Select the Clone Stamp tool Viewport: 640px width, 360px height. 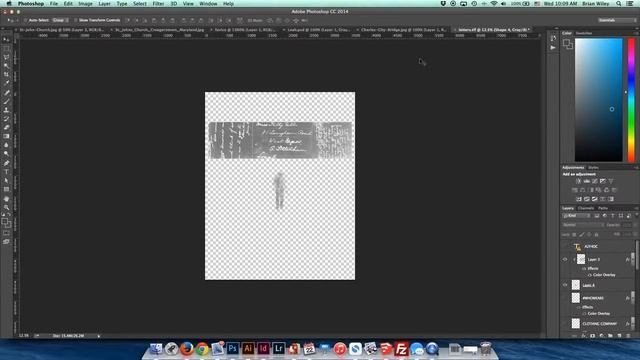[x=6, y=110]
